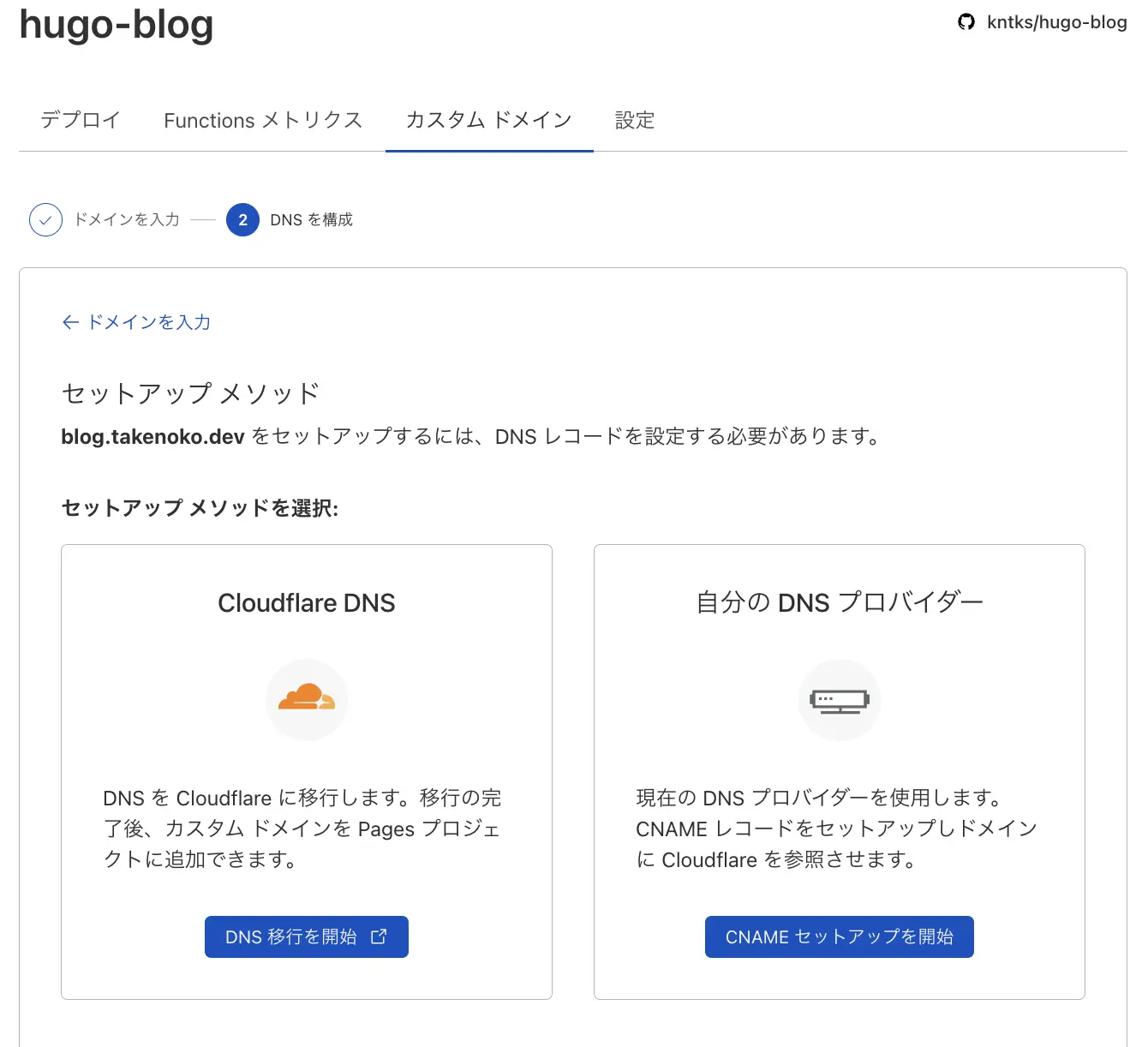Click the completed step checkmark circle
The width and height of the screenshot is (1148, 1047).
pyautogui.click(x=45, y=220)
